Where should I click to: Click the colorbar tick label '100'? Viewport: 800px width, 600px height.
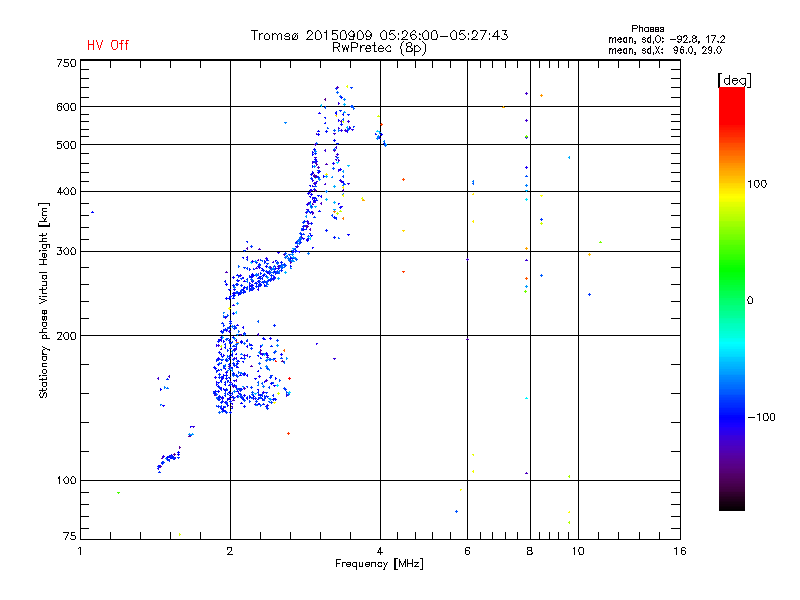click(x=757, y=184)
